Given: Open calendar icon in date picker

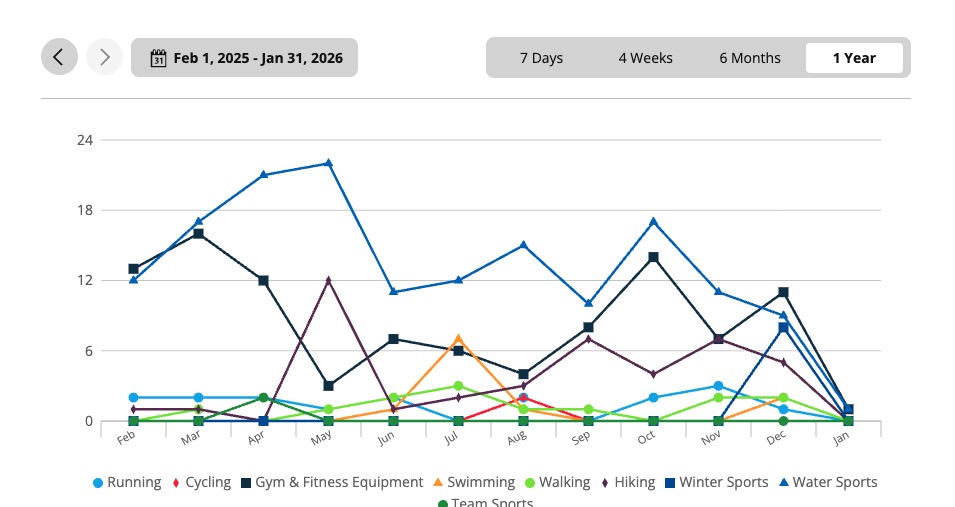Looking at the screenshot, I should click(x=158, y=58).
